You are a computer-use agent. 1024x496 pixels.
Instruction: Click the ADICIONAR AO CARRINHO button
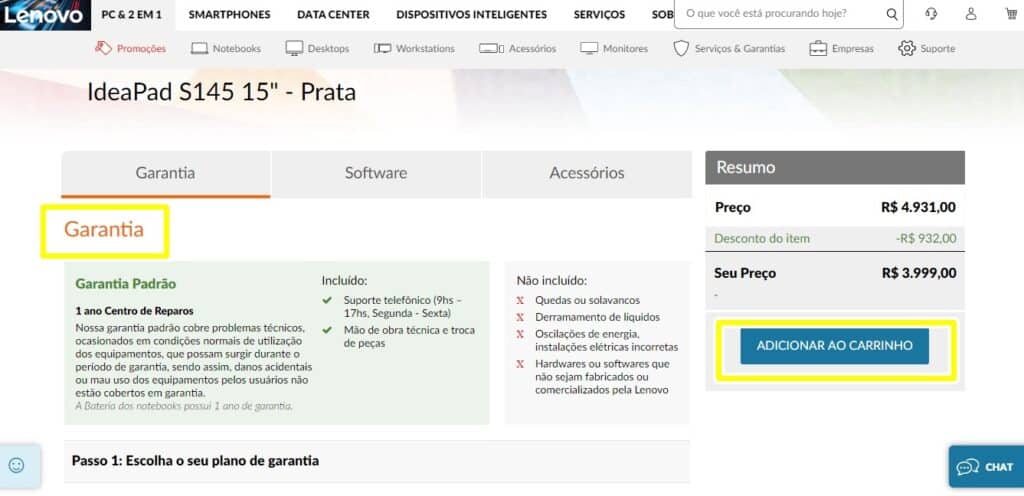click(835, 346)
